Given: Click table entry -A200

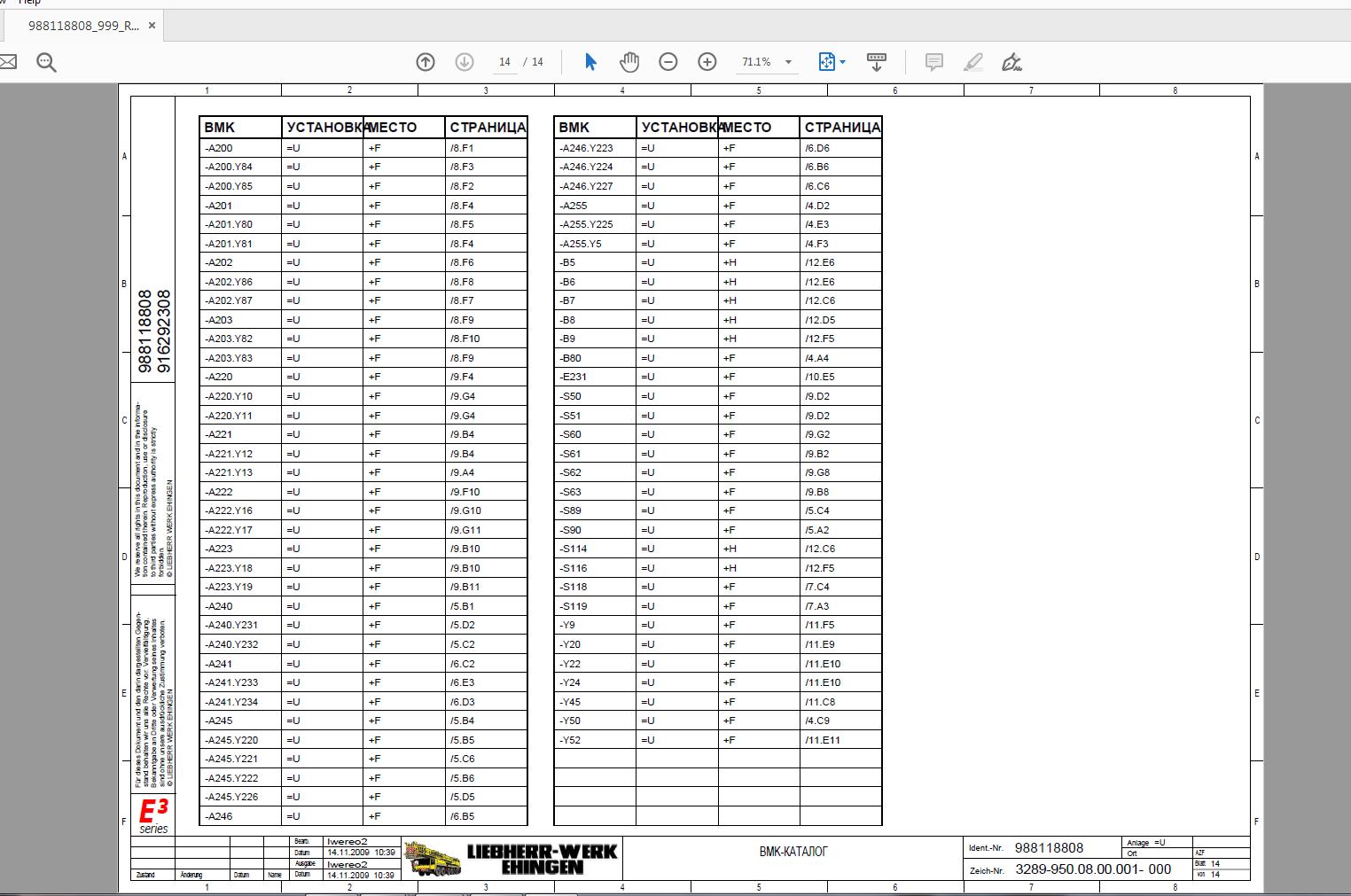Looking at the screenshot, I should point(219,148).
